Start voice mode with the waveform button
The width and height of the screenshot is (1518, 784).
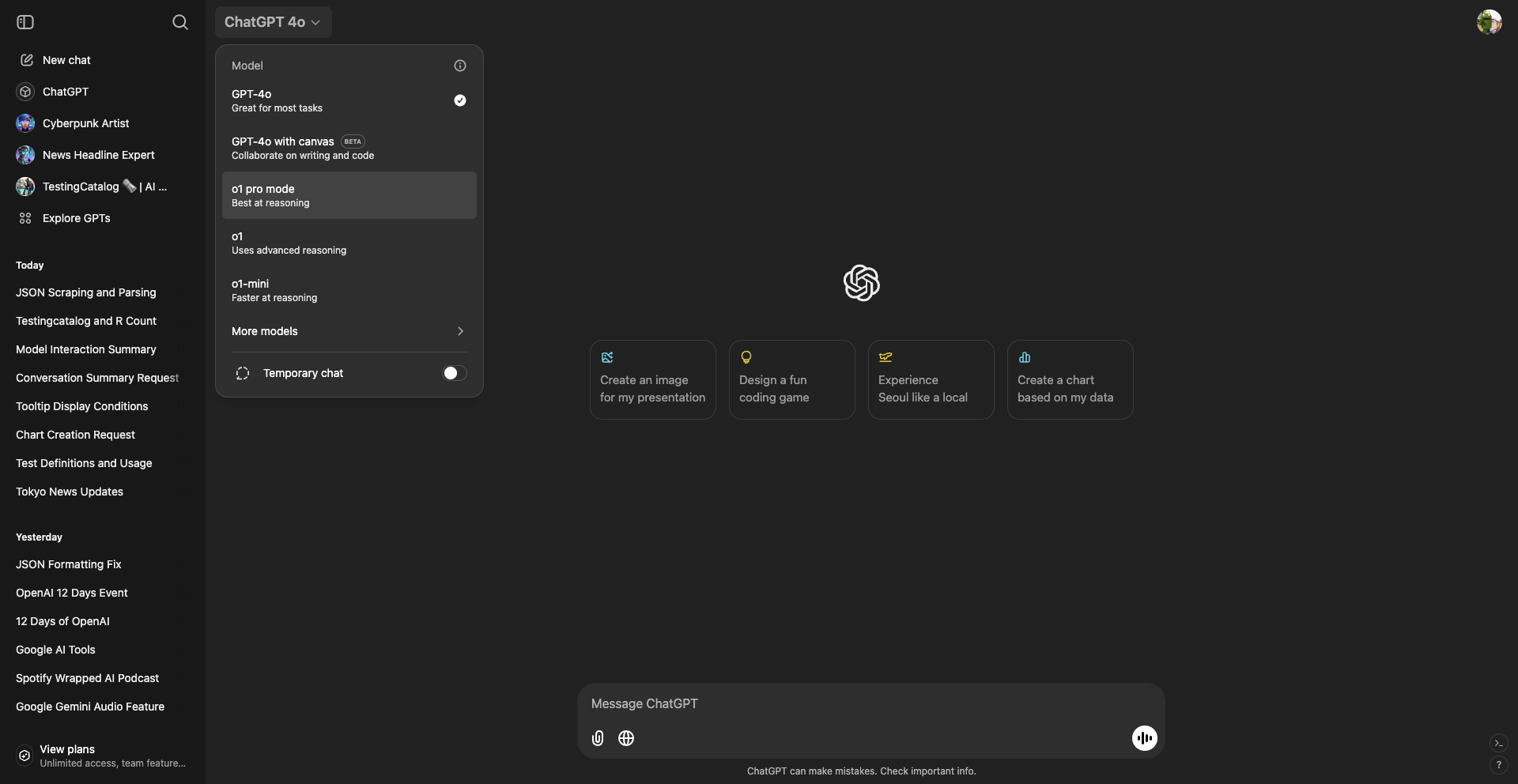click(x=1144, y=738)
